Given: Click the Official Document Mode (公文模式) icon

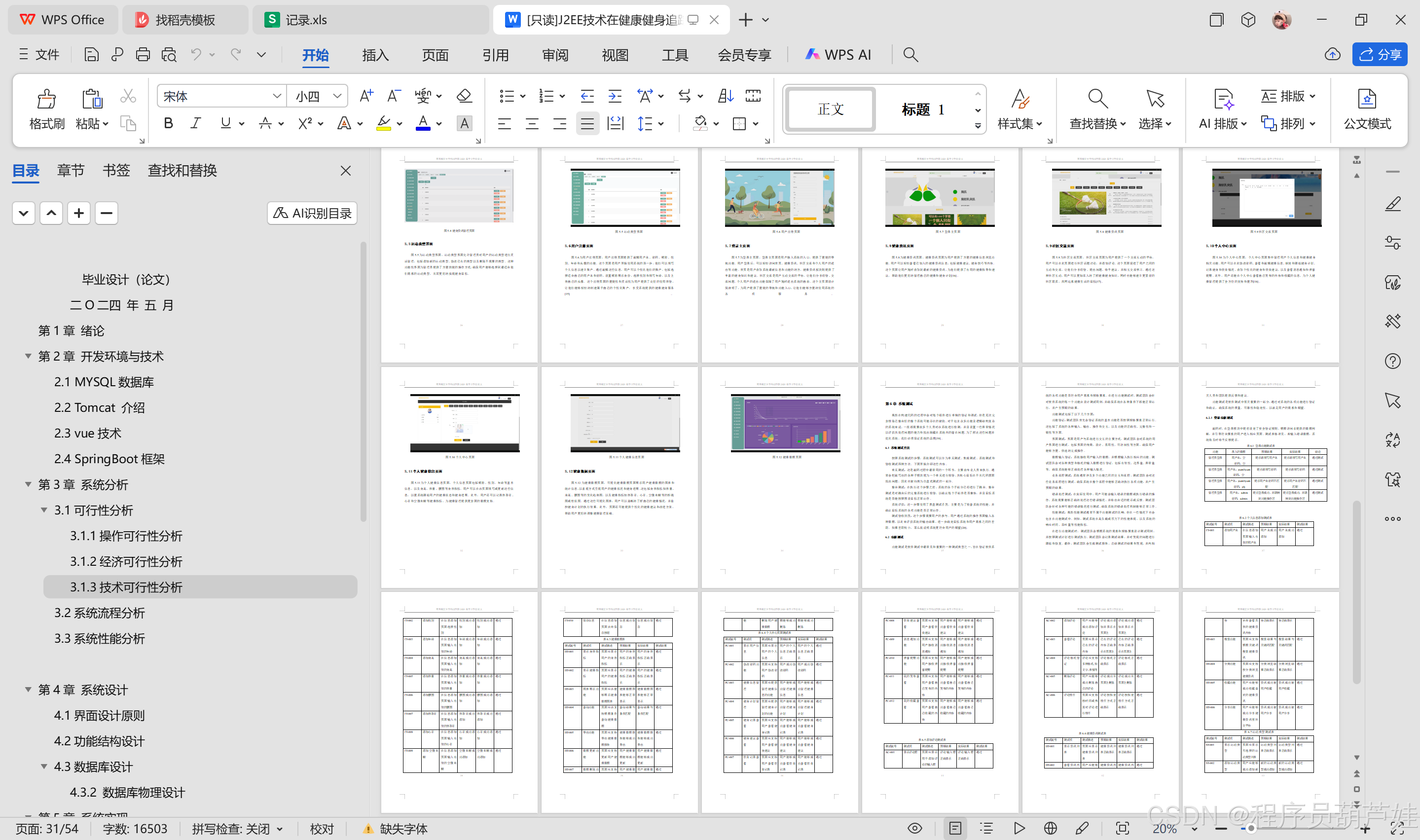Looking at the screenshot, I should pyautogui.click(x=1367, y=100).
